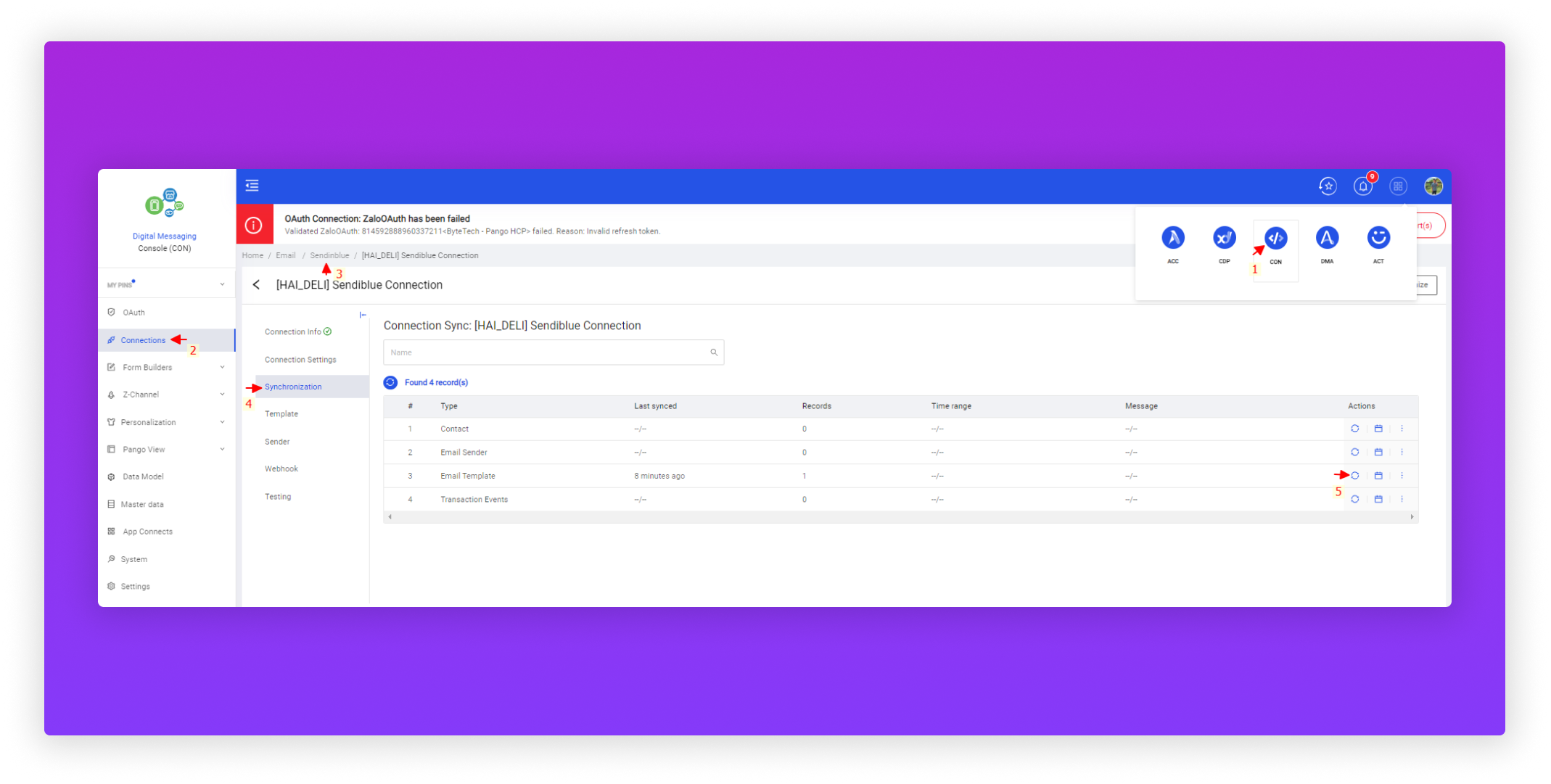
Task: Open the notifications bell icon
Action: (x=1362, y=186)
